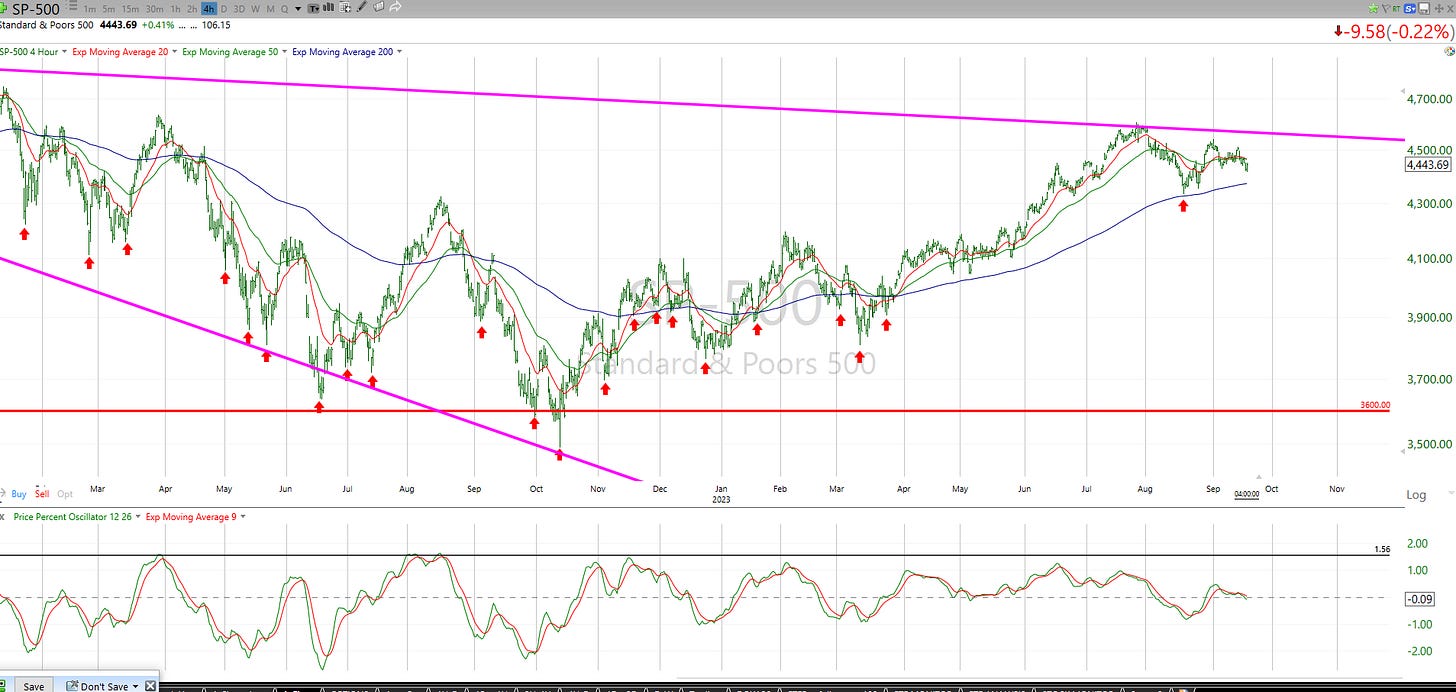The image size is (1456, 692).
Task: Switch to 3D timeframe
Action: pyautogui.click(x=239, y=9)
